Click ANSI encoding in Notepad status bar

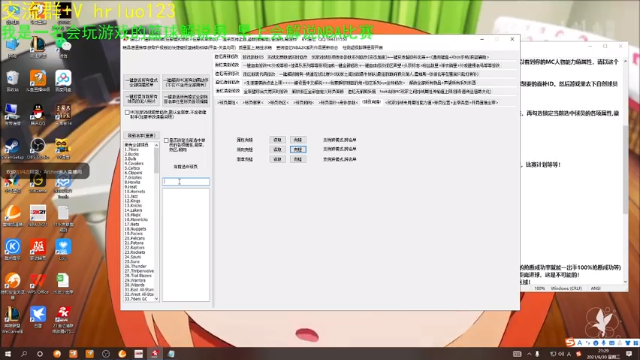pos(596,288)
